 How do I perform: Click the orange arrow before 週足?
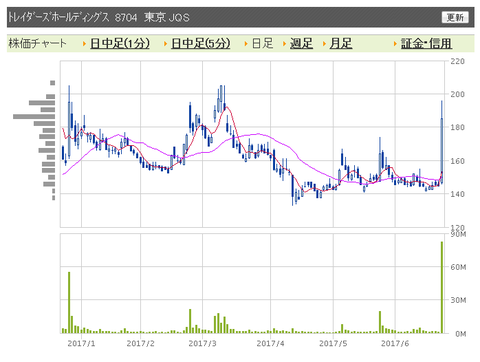284,44
